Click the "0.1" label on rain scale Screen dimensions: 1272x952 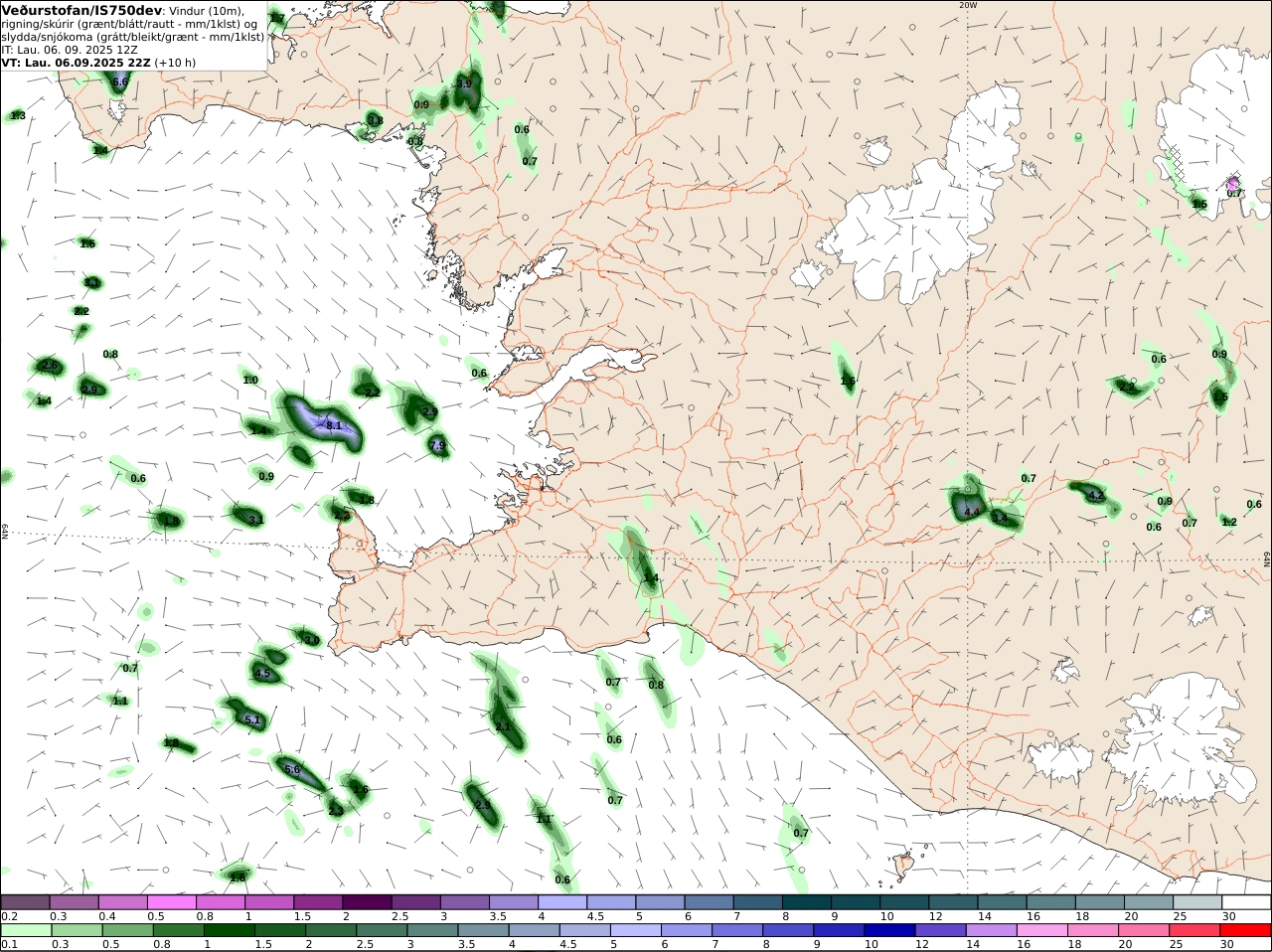click(9, 944)
